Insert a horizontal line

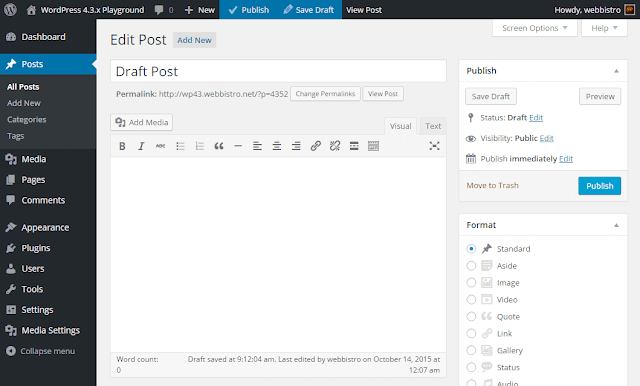[x=238, y=146]
